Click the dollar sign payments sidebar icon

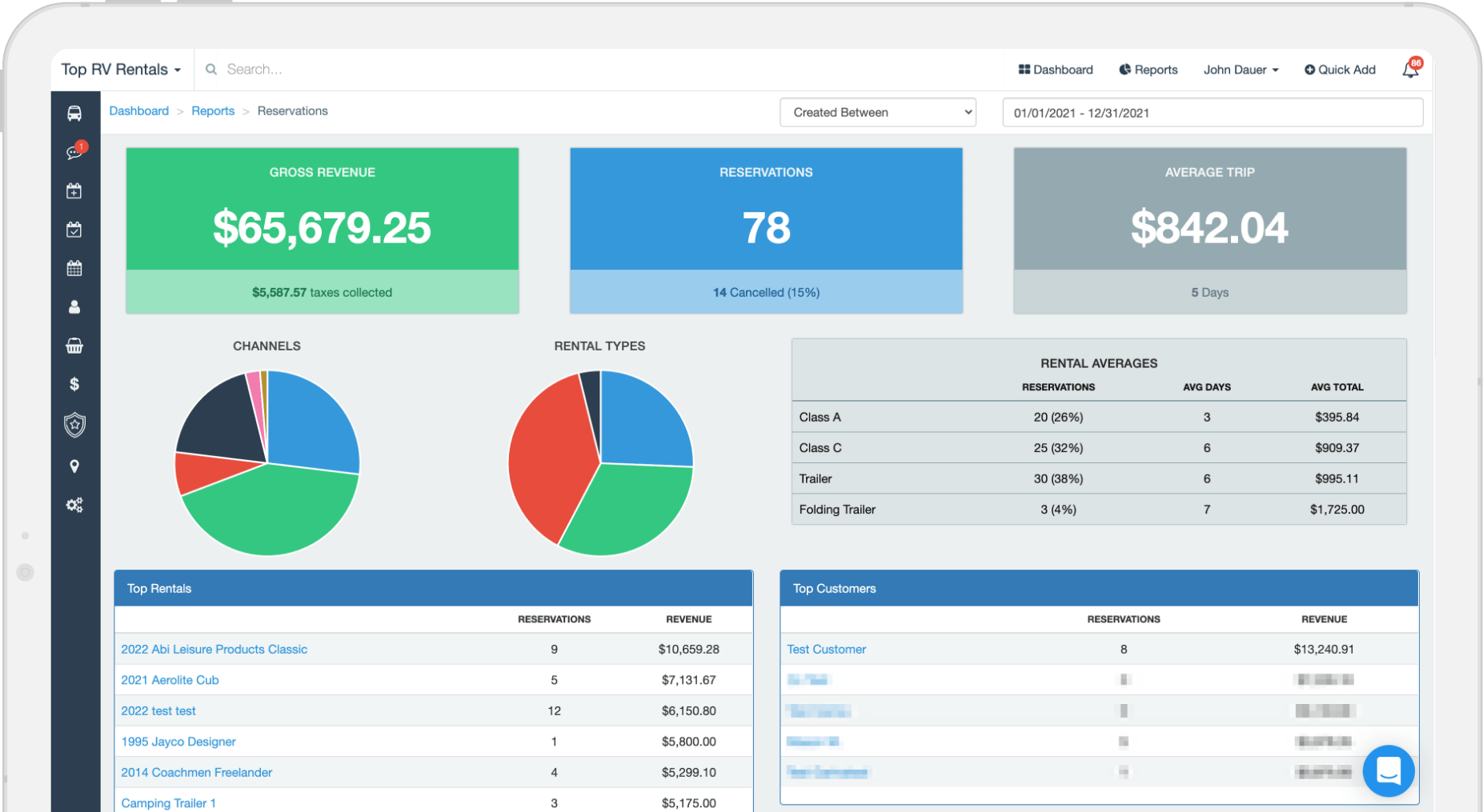coord(74,384)
